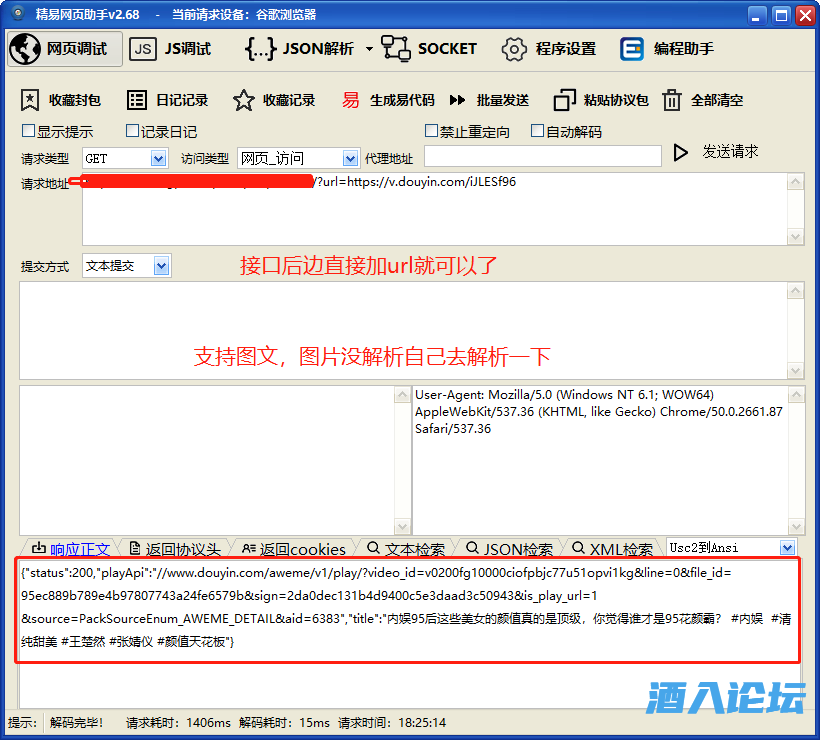Click the 批量发送 fast-forward icon
Screen dimensions: 820x740
pyautogui.click(x=458, y=100)
